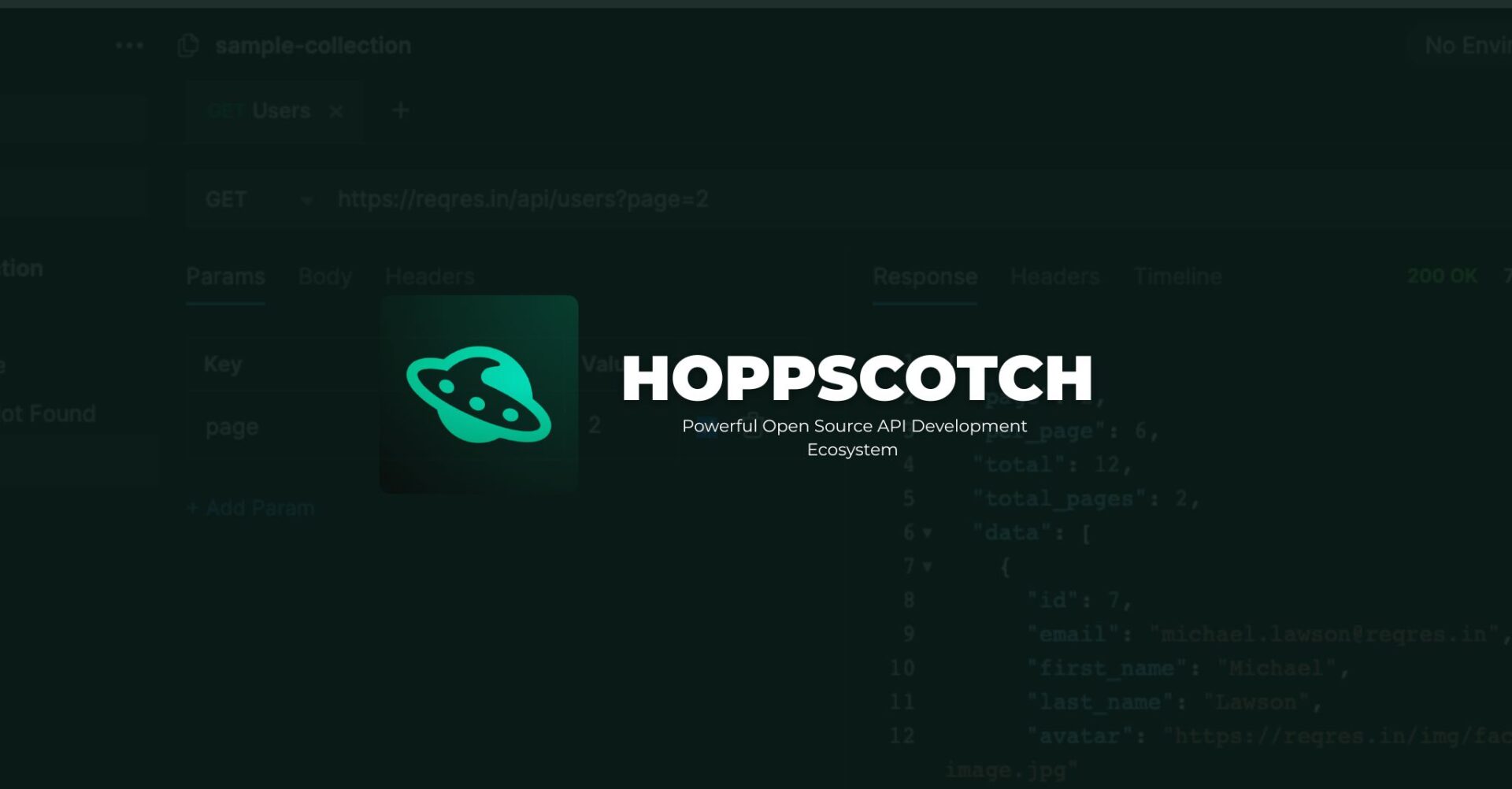Screen dimensions: 1512x789
Task: Switch to the response Headers tab
Action: tap(1055, 276)
